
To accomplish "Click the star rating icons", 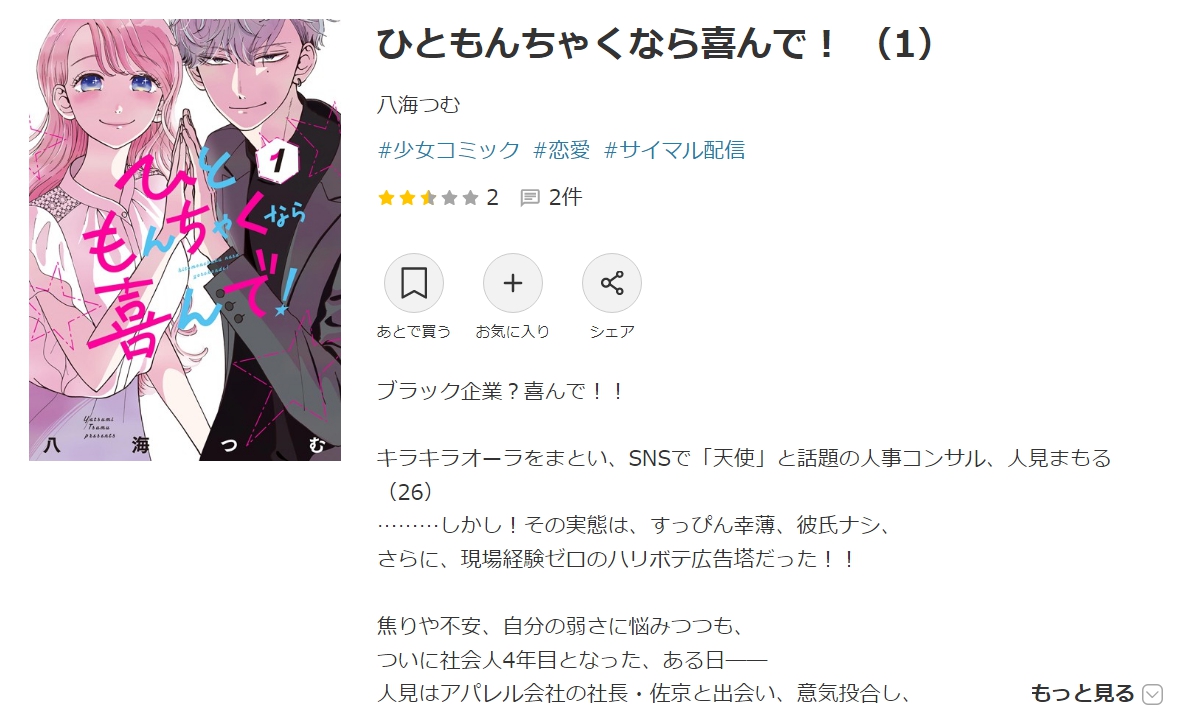I will [x=428, y=198].
